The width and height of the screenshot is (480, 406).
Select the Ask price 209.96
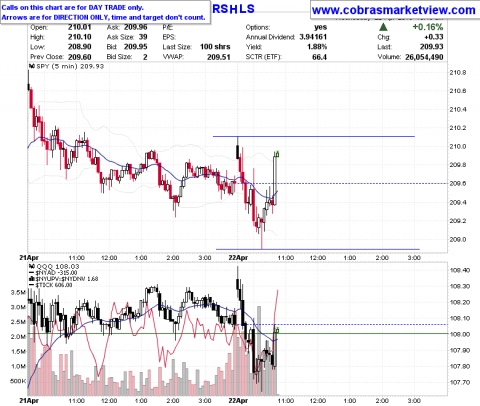[135, 27]
